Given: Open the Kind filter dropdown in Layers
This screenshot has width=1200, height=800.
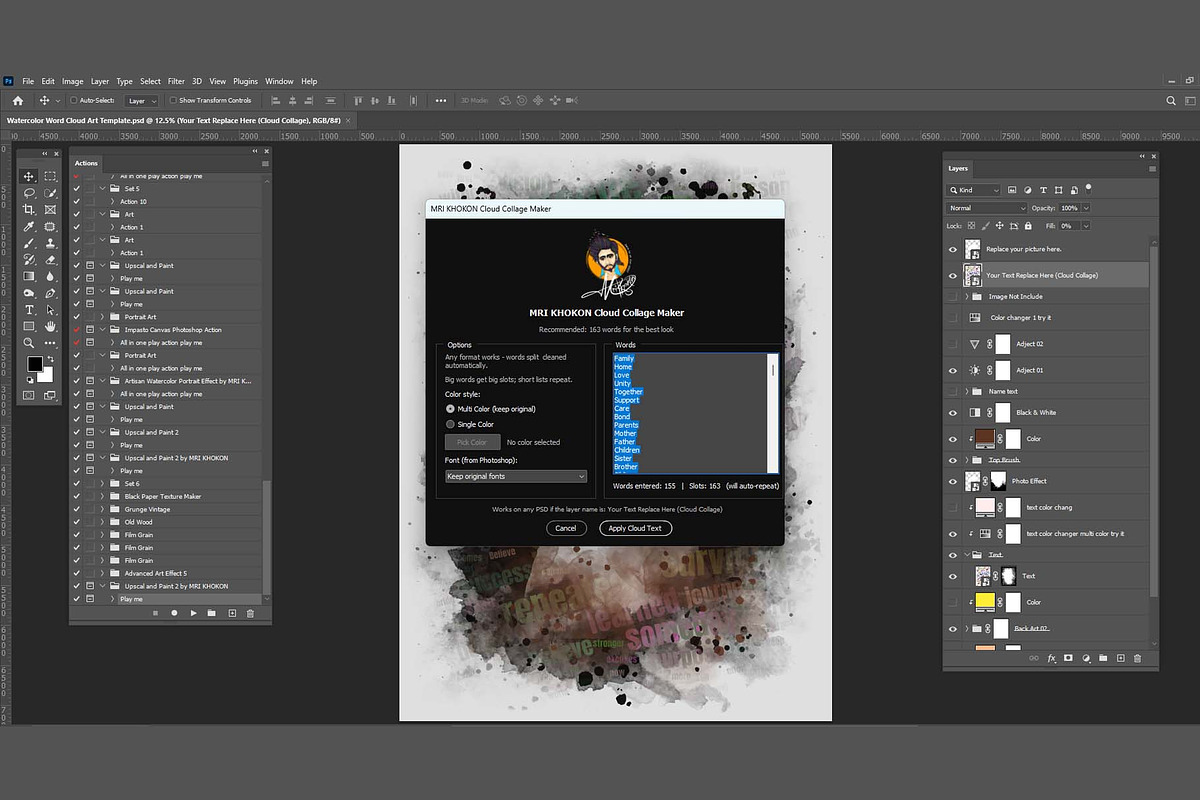Looking at the screenshot, I should point(974,189).
